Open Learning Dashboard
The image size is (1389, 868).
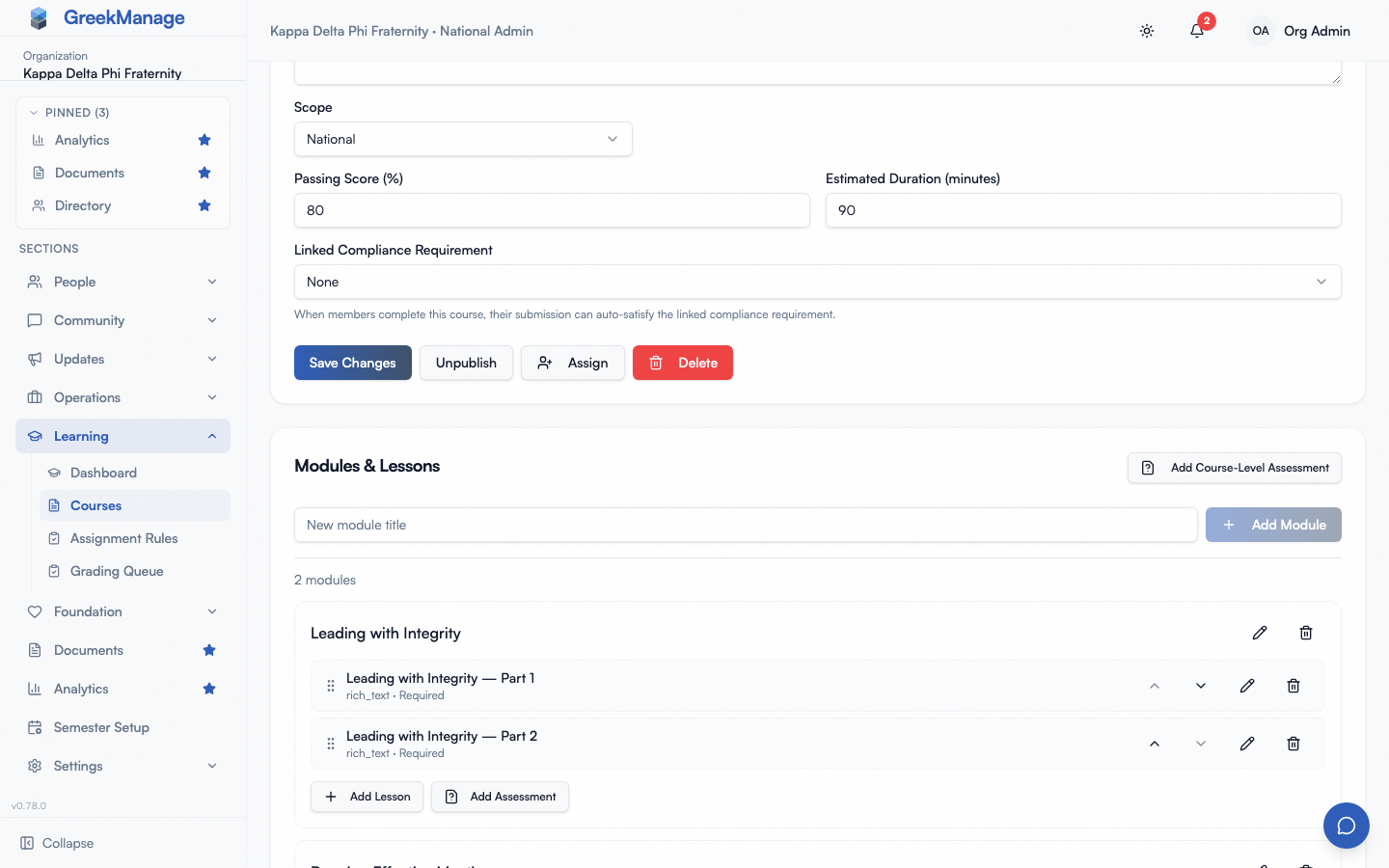pyautogui.click(x=135, y=473)
